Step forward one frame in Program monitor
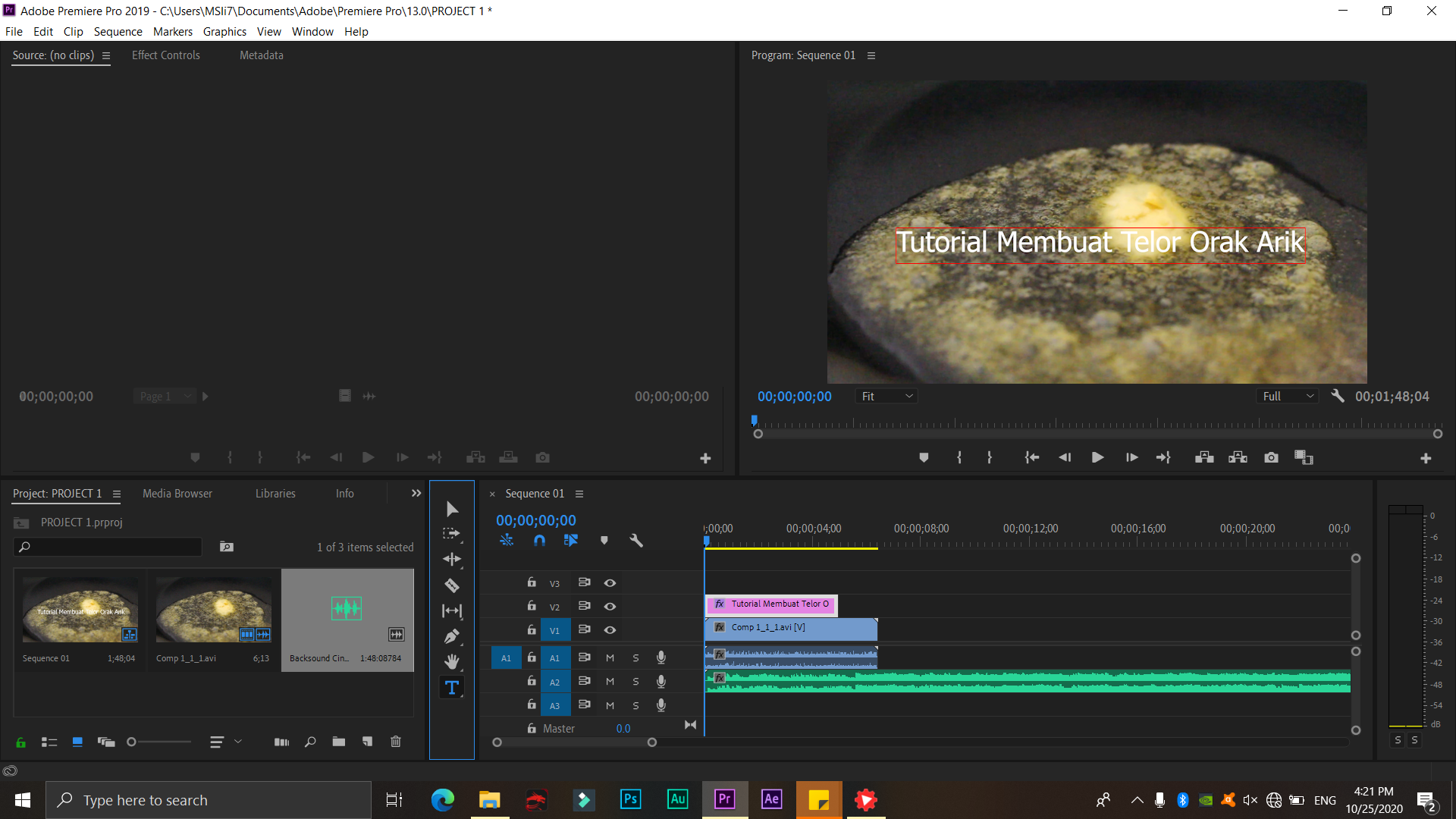 click(x=1131, y=457)
